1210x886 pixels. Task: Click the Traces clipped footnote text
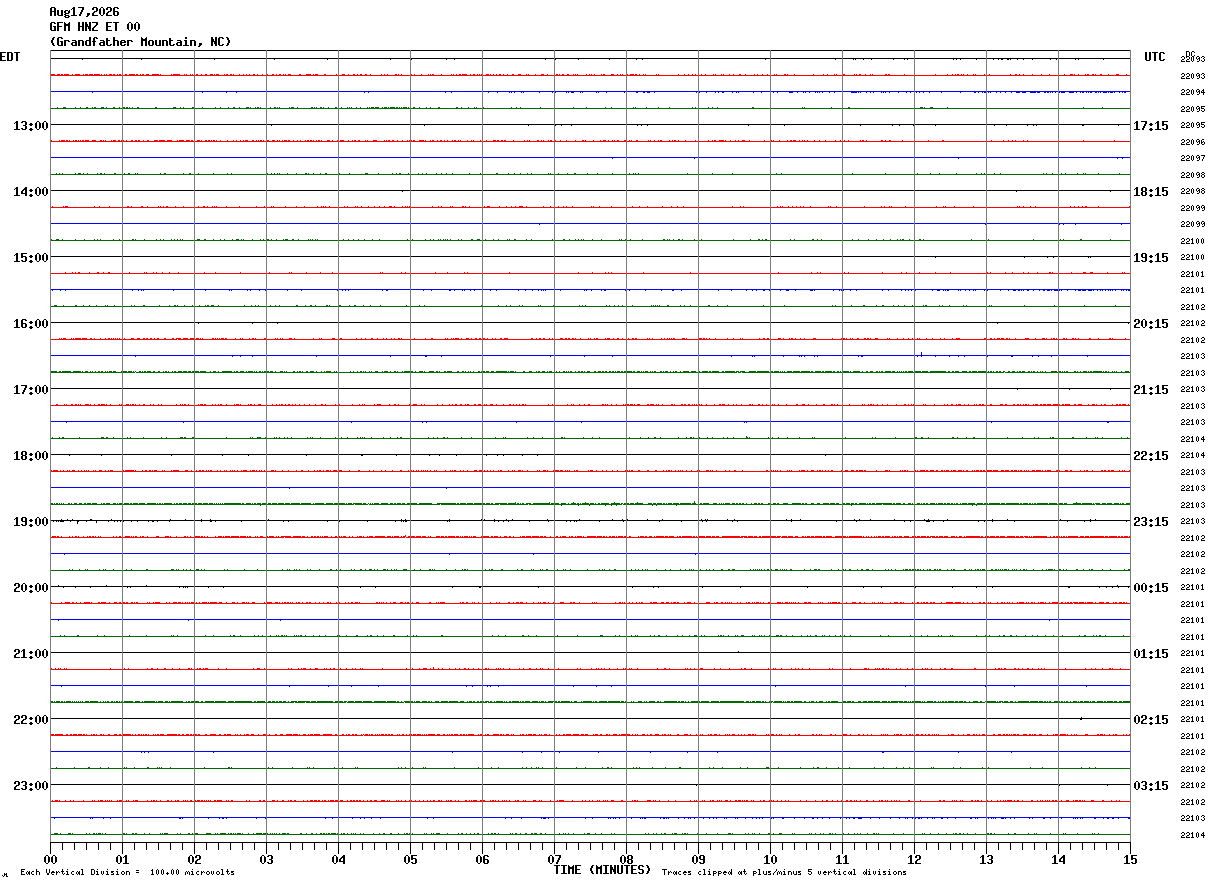click(784, 873)
